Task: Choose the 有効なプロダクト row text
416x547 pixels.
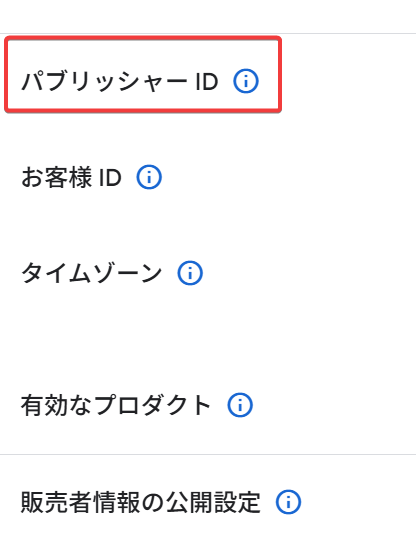Action: coord(116,405)
